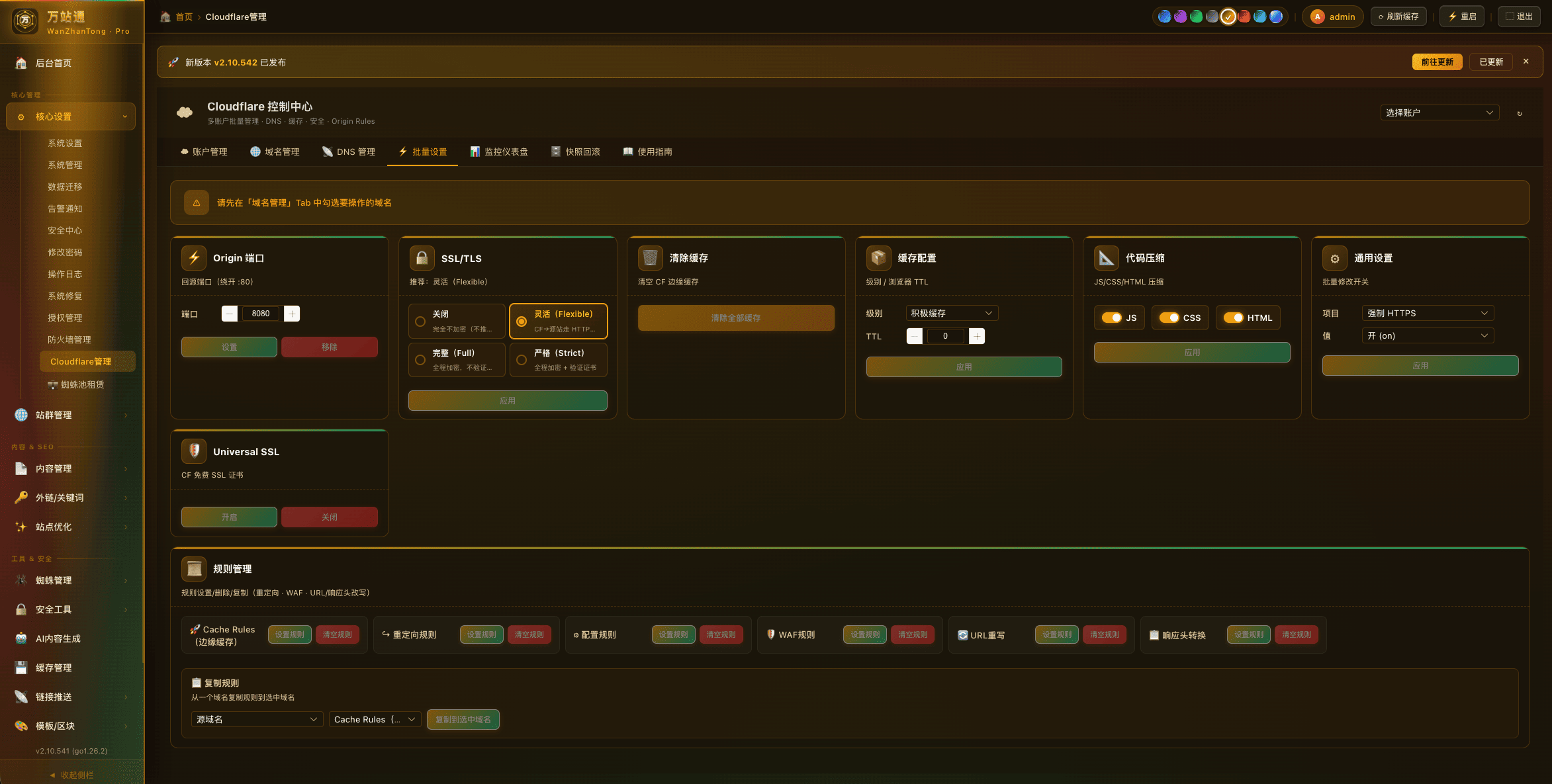Click the 缓存配置 package box icon
The width and height of the screenshot is (1552, 784).
tap(878, 258)
